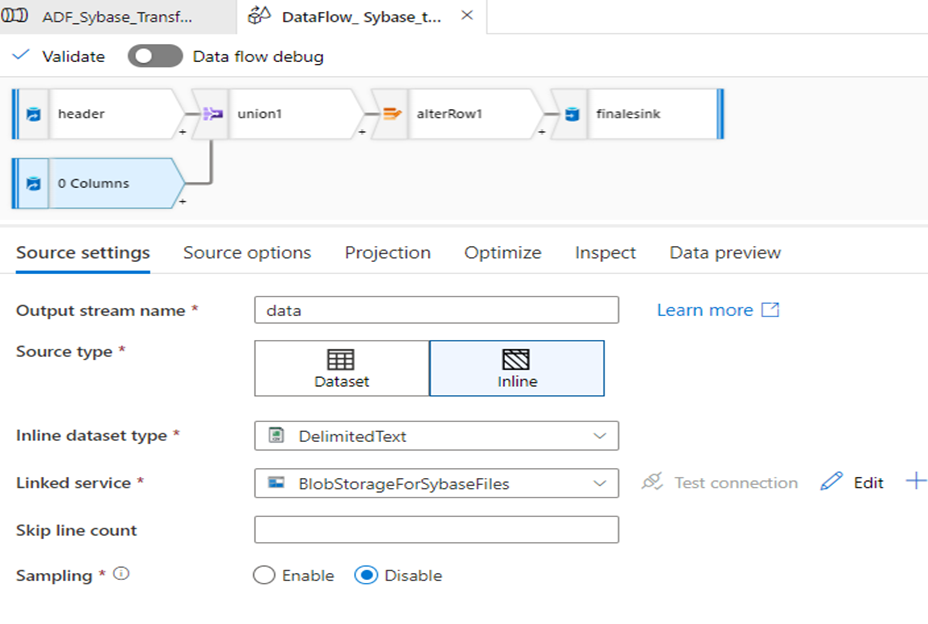Click the Sampling info icon

122,574
